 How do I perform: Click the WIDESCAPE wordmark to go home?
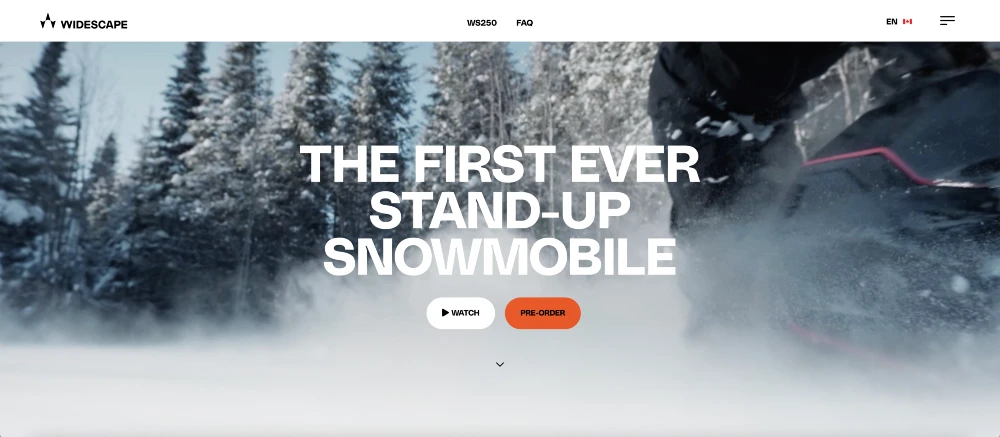click(94, 24)
